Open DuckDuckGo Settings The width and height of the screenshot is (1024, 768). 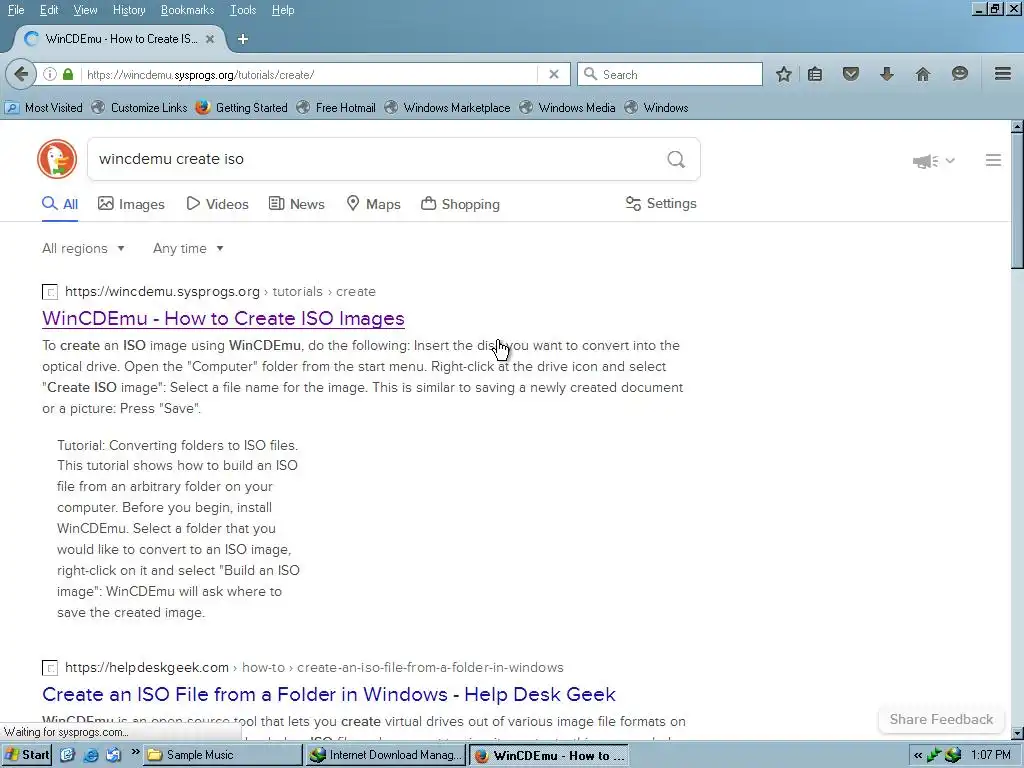[x=661, y=204]
